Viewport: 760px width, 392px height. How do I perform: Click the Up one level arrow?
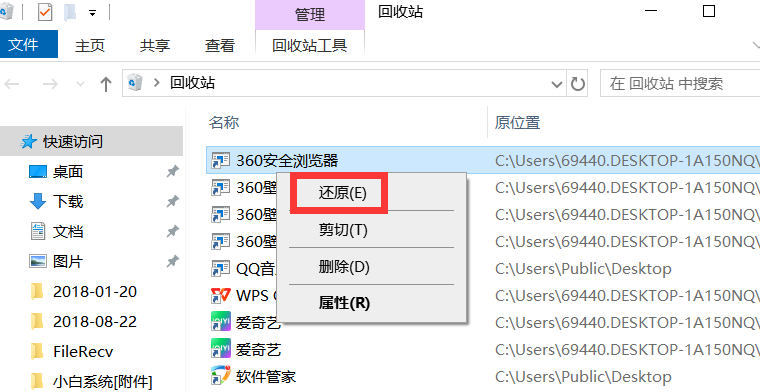point(105,84)
